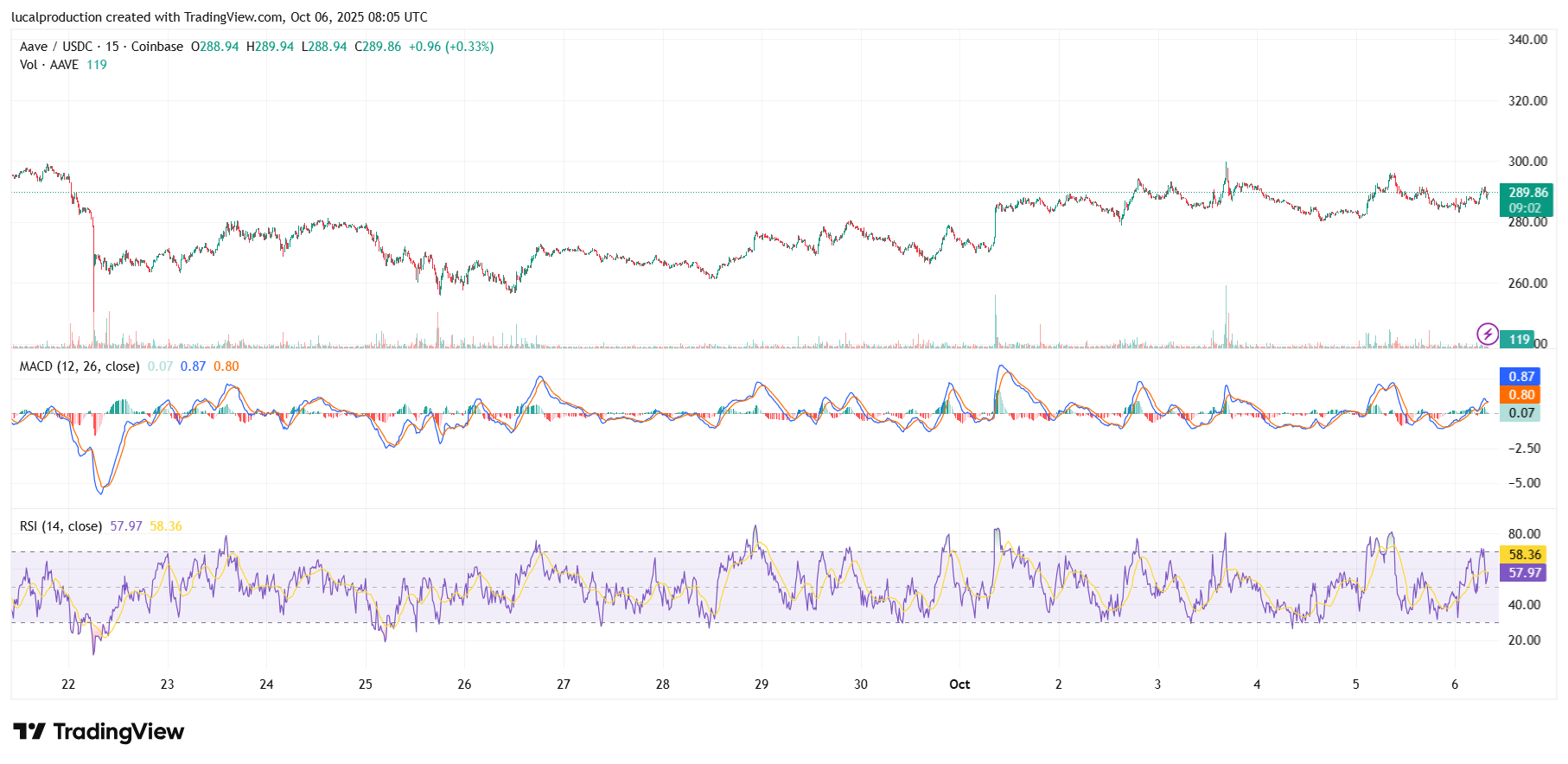
Task: Click the purple lightning bolt icon
Action: [1487, 334]
